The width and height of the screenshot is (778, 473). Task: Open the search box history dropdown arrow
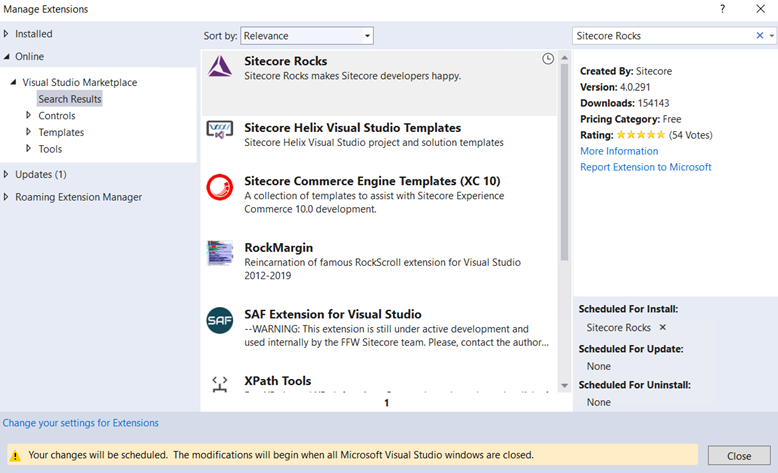(772, 36)
